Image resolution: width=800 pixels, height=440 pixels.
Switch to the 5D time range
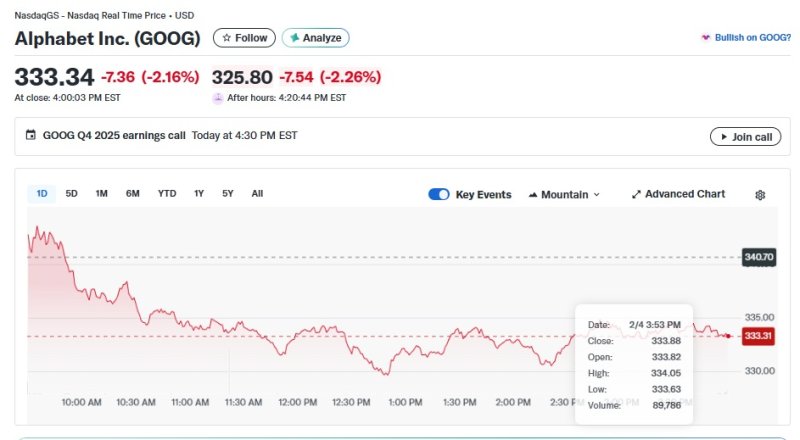[71, 194]
